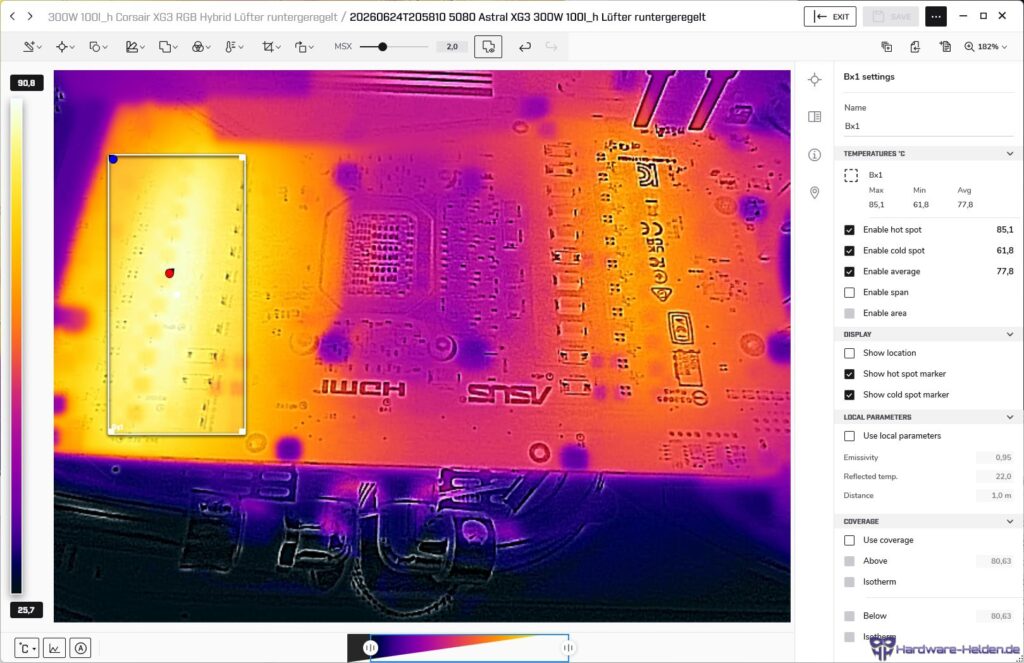Select the crop tool
Viewport: 1024px width, 663px height.
268,47
